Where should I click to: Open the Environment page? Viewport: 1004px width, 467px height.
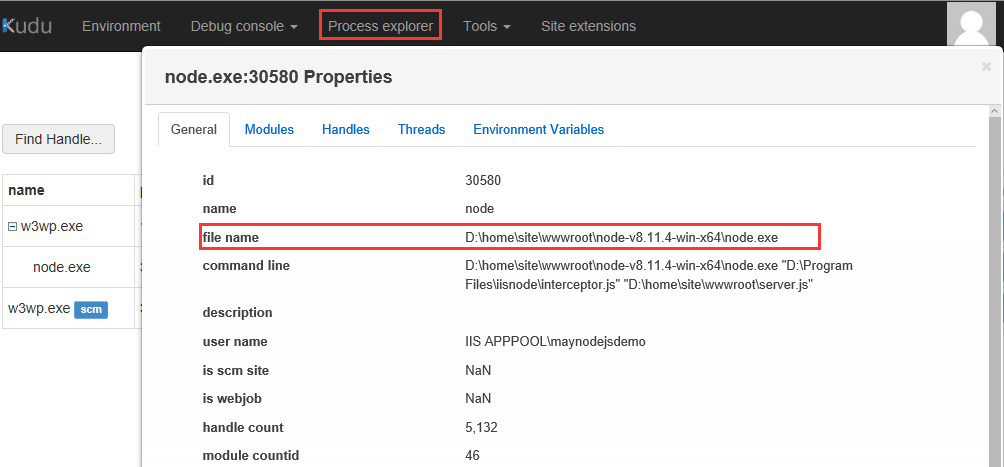click(121, 26)
